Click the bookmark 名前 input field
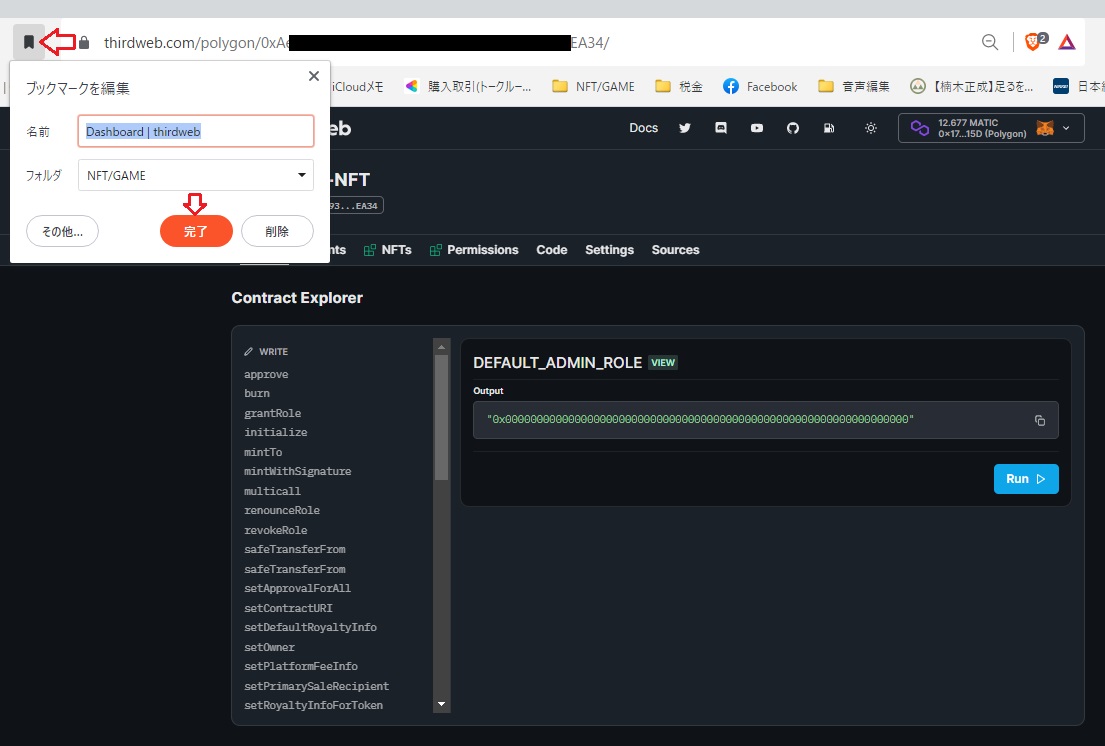 (195, 132)
